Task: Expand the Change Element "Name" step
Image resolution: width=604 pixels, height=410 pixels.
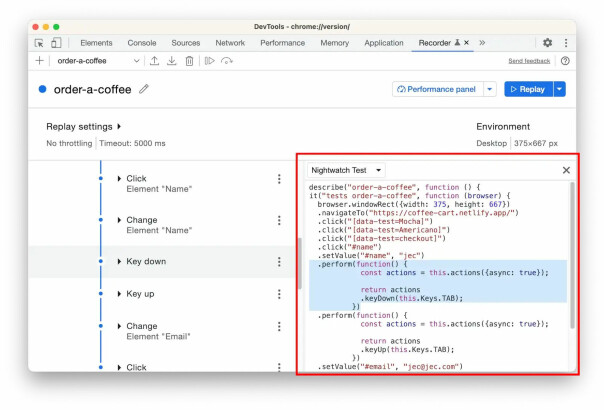Action: tap(119, 220)
